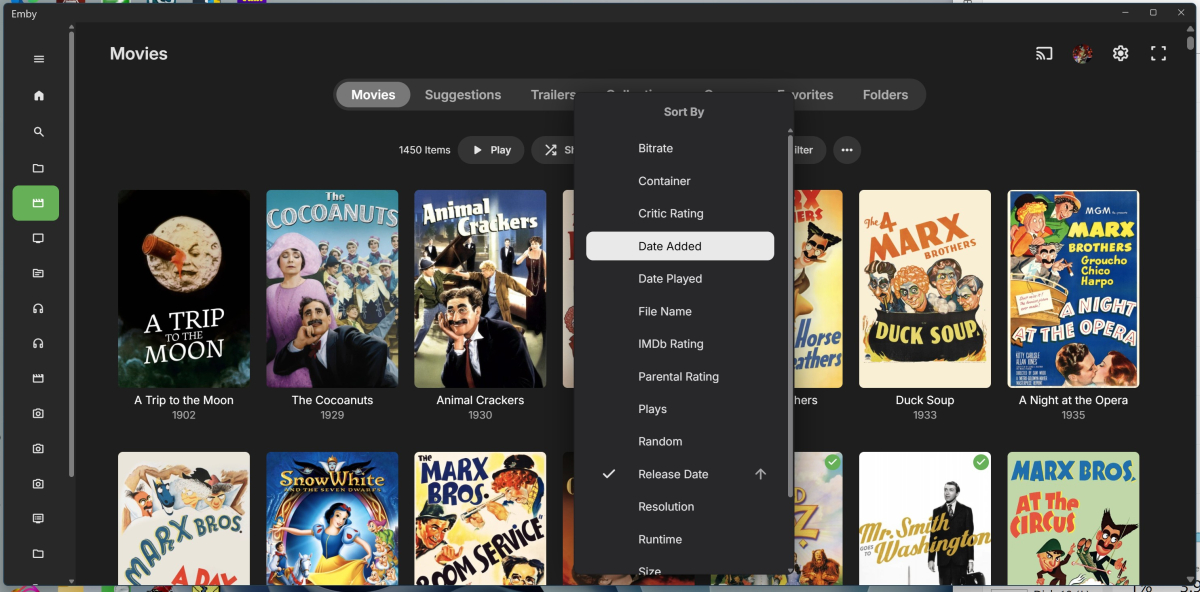
Task: Open user profile avatar
Action: tap(1082, 54)
